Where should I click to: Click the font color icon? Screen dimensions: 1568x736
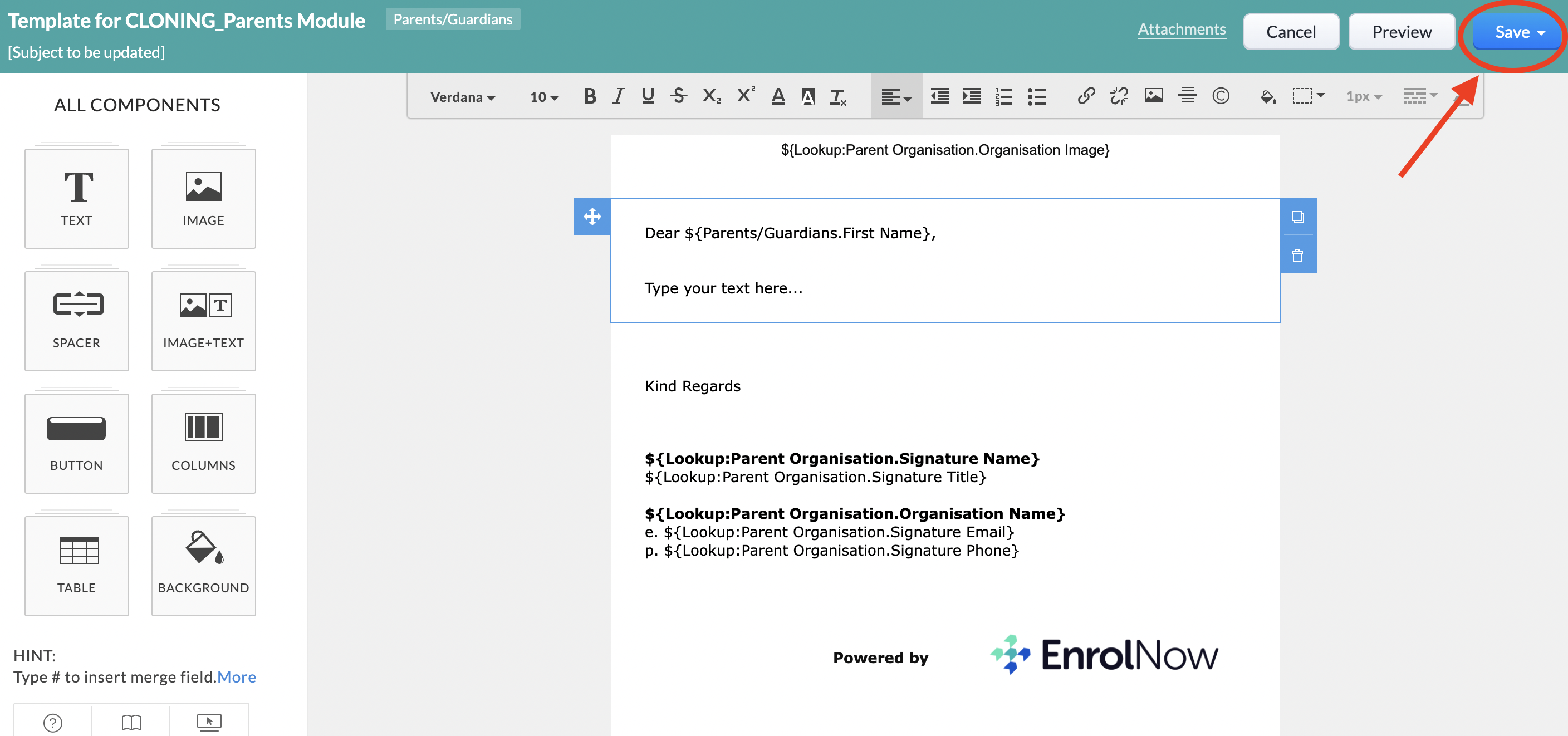tap(777, 96)
